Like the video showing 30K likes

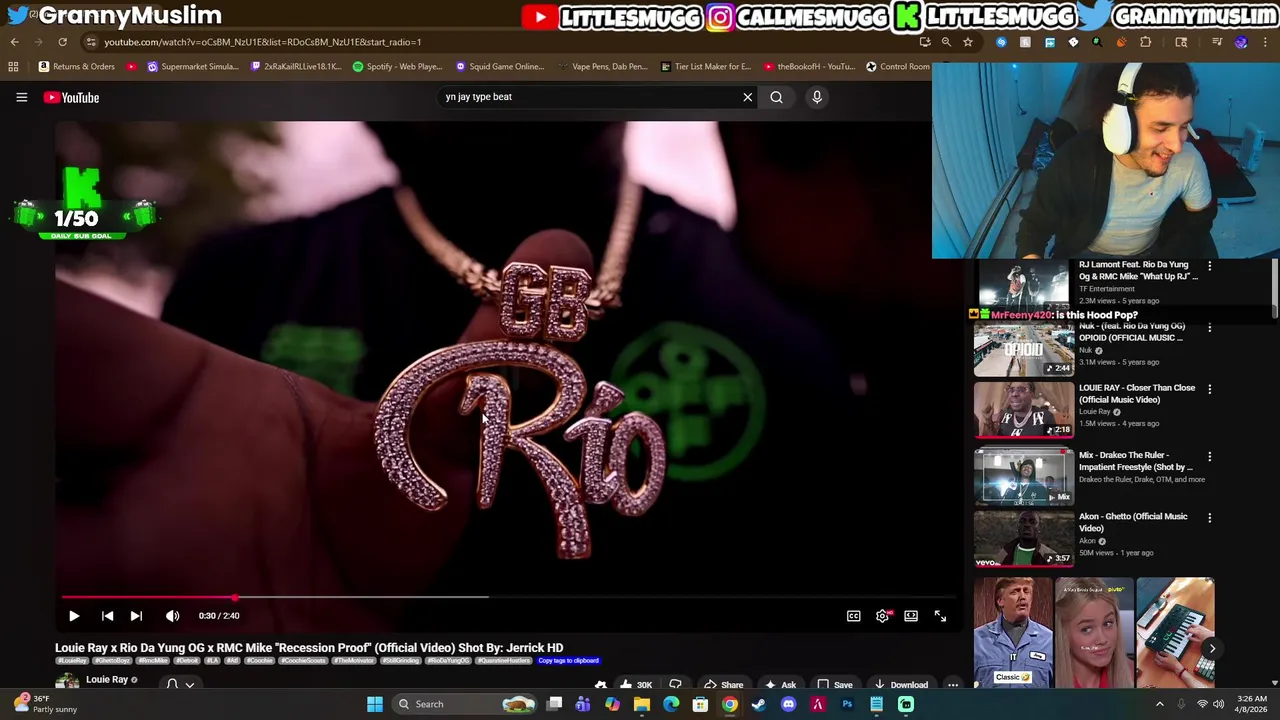coord(635,685)
